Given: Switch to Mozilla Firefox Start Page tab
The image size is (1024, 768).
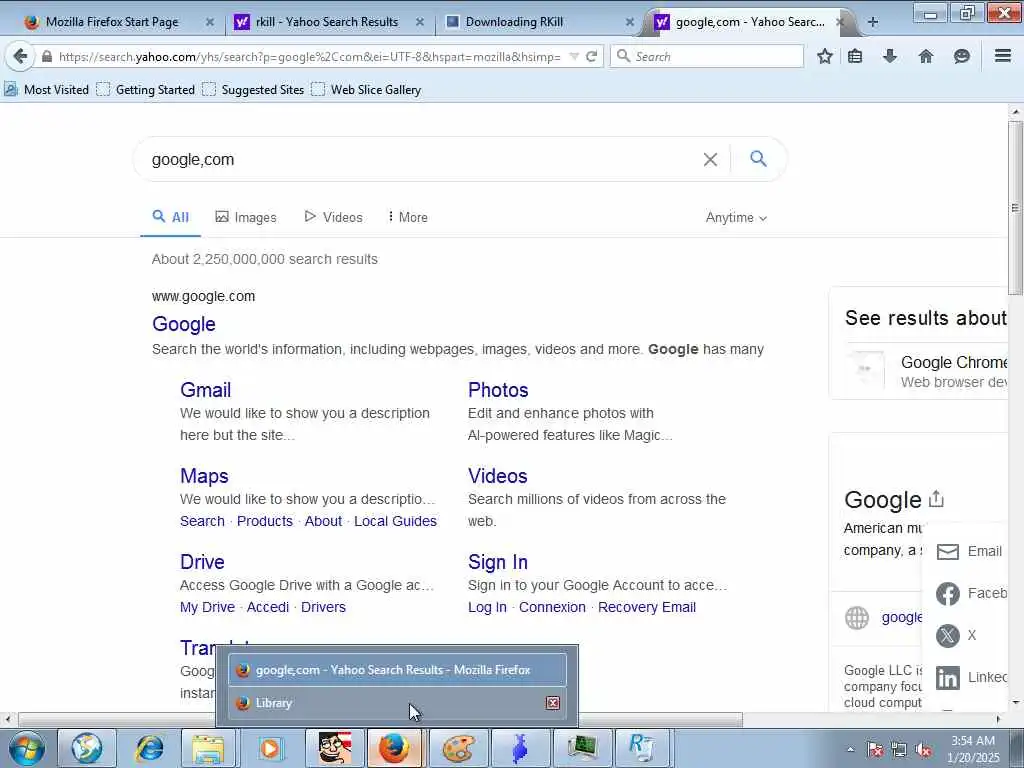Looking at the screenshot, I should pos(111,22).
